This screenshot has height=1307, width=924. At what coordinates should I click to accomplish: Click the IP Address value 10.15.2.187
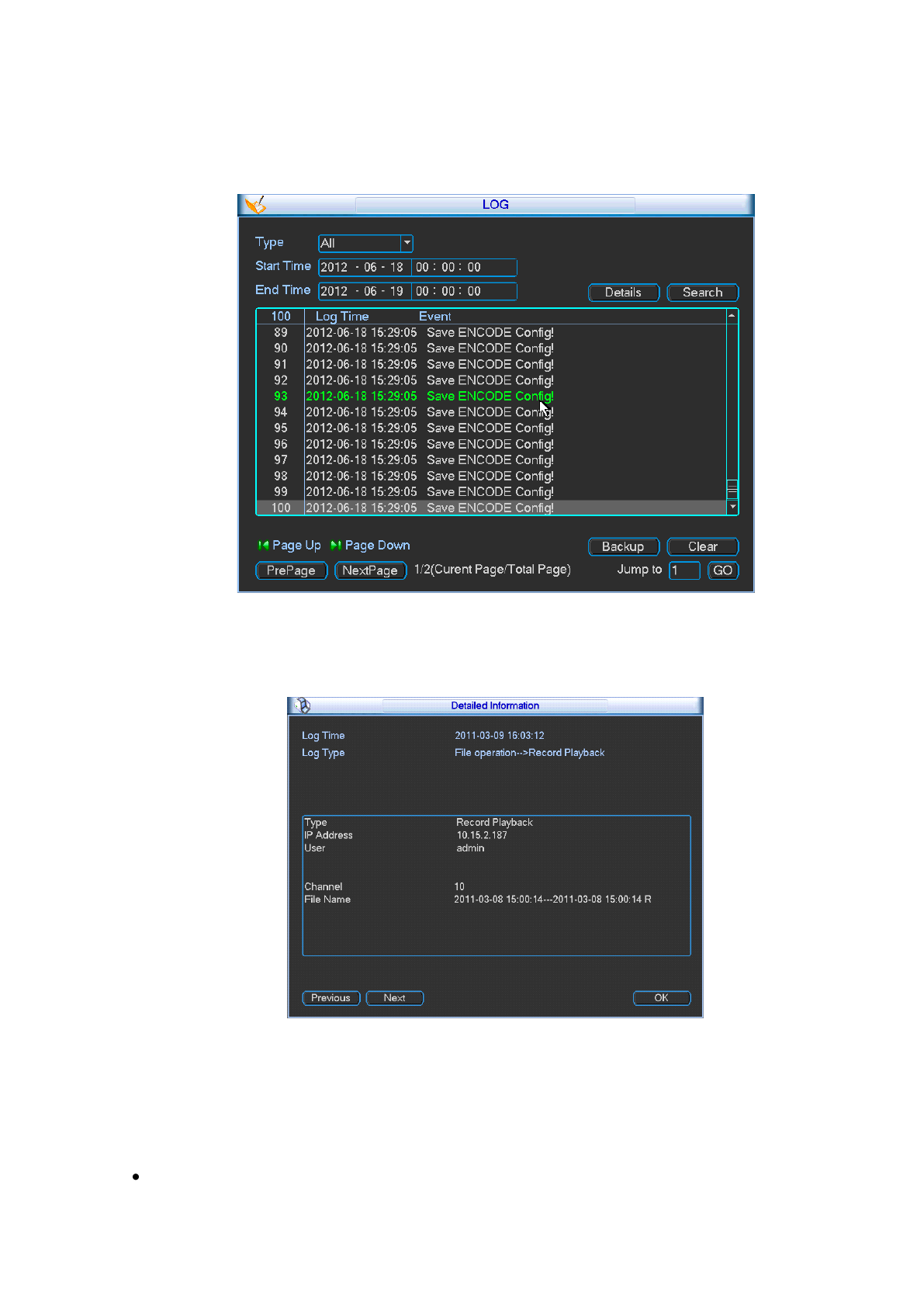coord(482,835)
